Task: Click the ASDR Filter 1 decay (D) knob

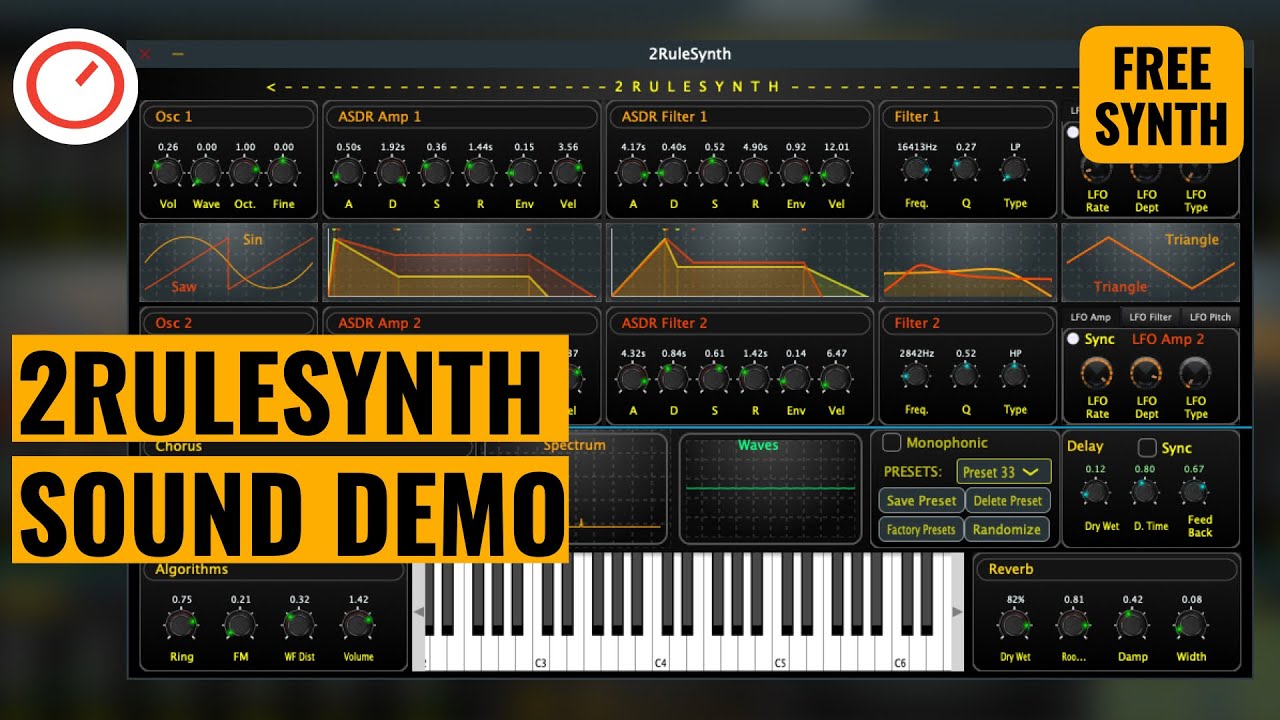Action: click(673, 173)
